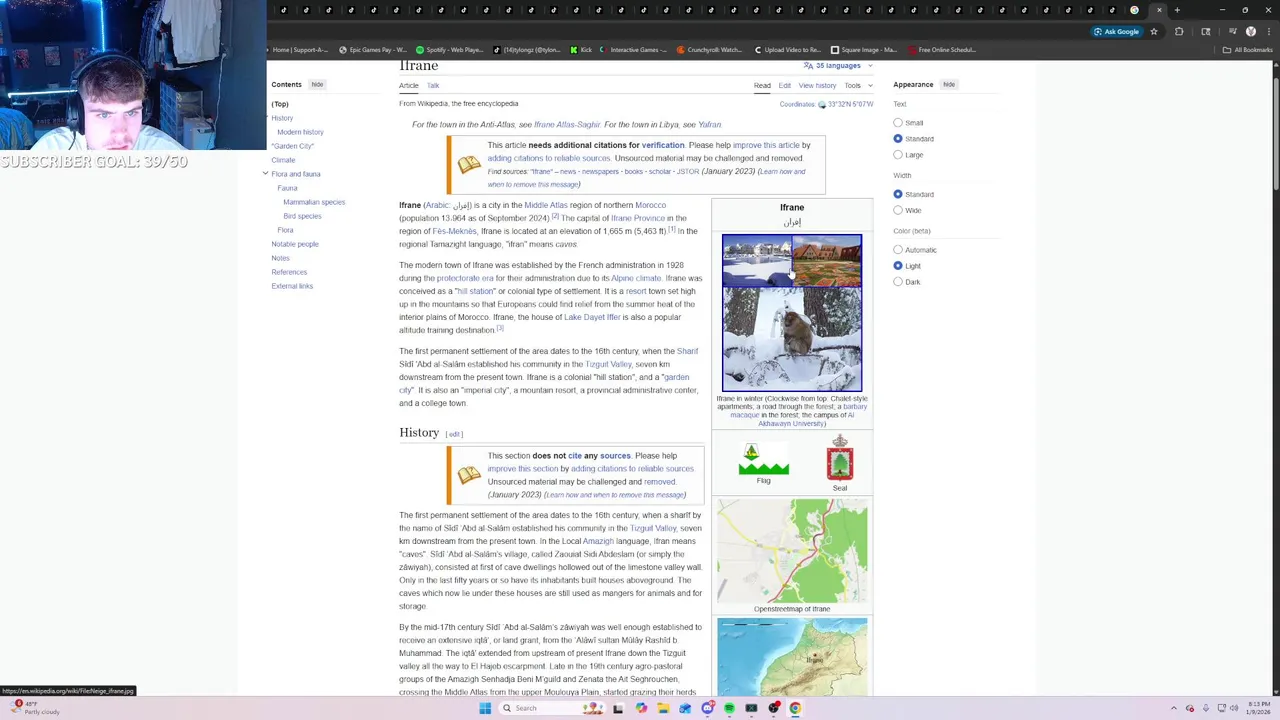
Task: Jump to External links in contents
Action: (292, 286)
